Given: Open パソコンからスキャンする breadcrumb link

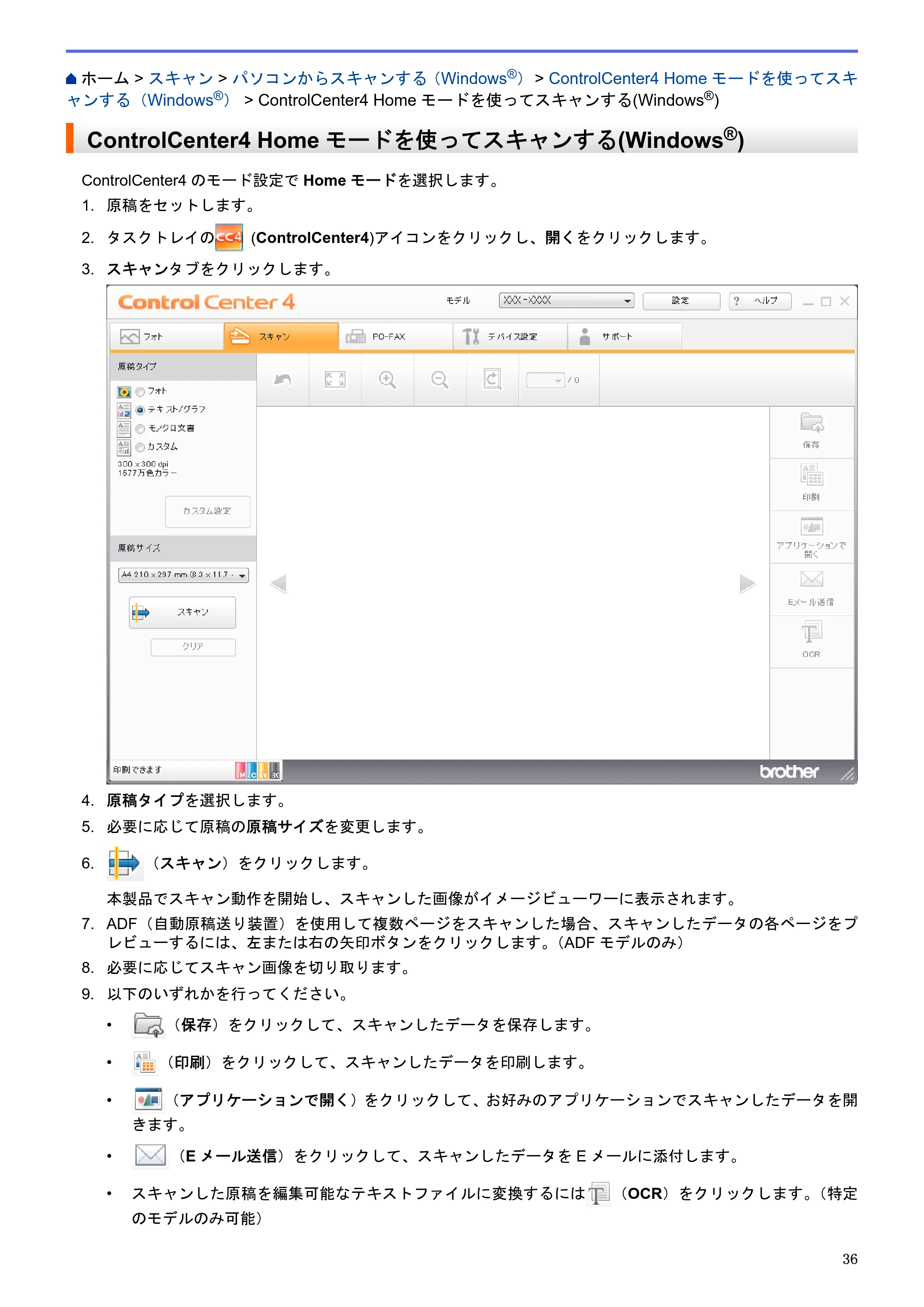Looking at the screenshot, I should (x=378, y=79).
